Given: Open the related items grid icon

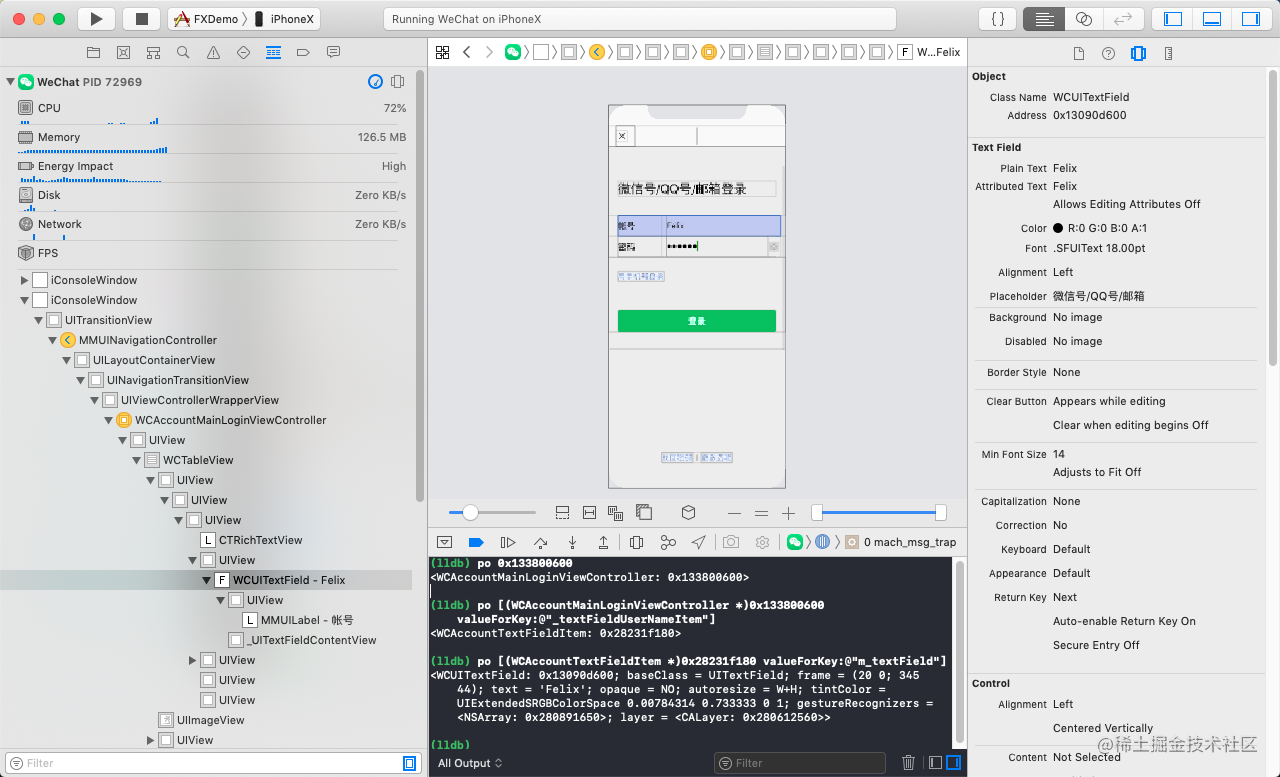Looking at the screenshot, I should coord(442,52).
